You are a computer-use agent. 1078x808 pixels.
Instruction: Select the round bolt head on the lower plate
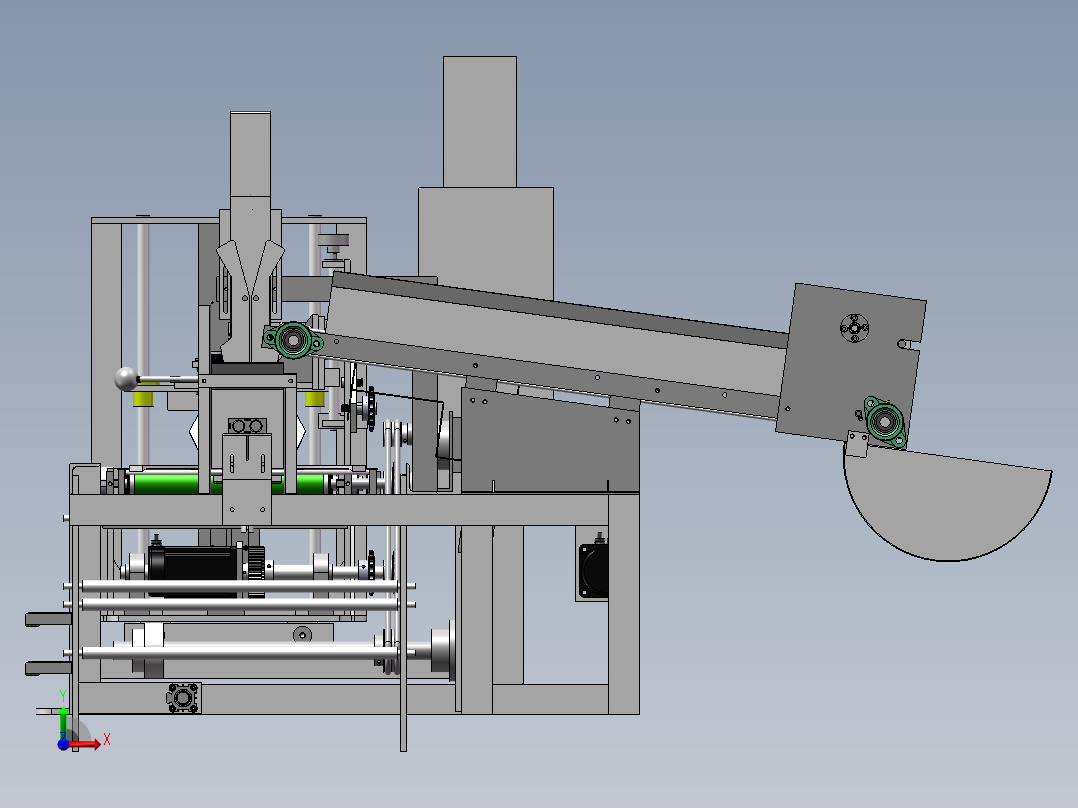pyautogui.click(x=302, y=634)
